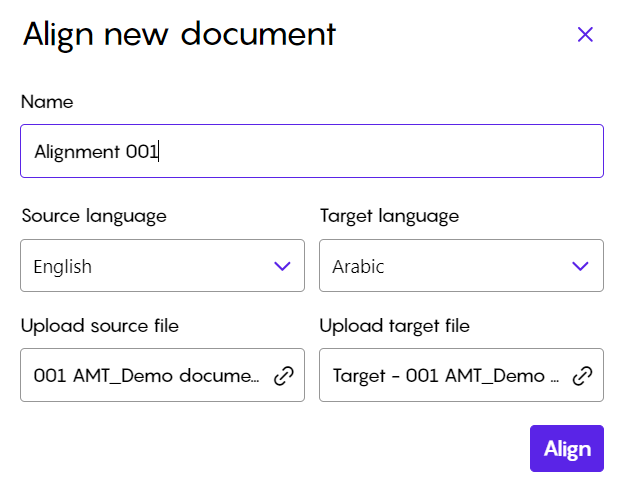Select the uploaded target file field
Image resolution: width=620 pixels, height=486 pixels.
coord(461,375)
